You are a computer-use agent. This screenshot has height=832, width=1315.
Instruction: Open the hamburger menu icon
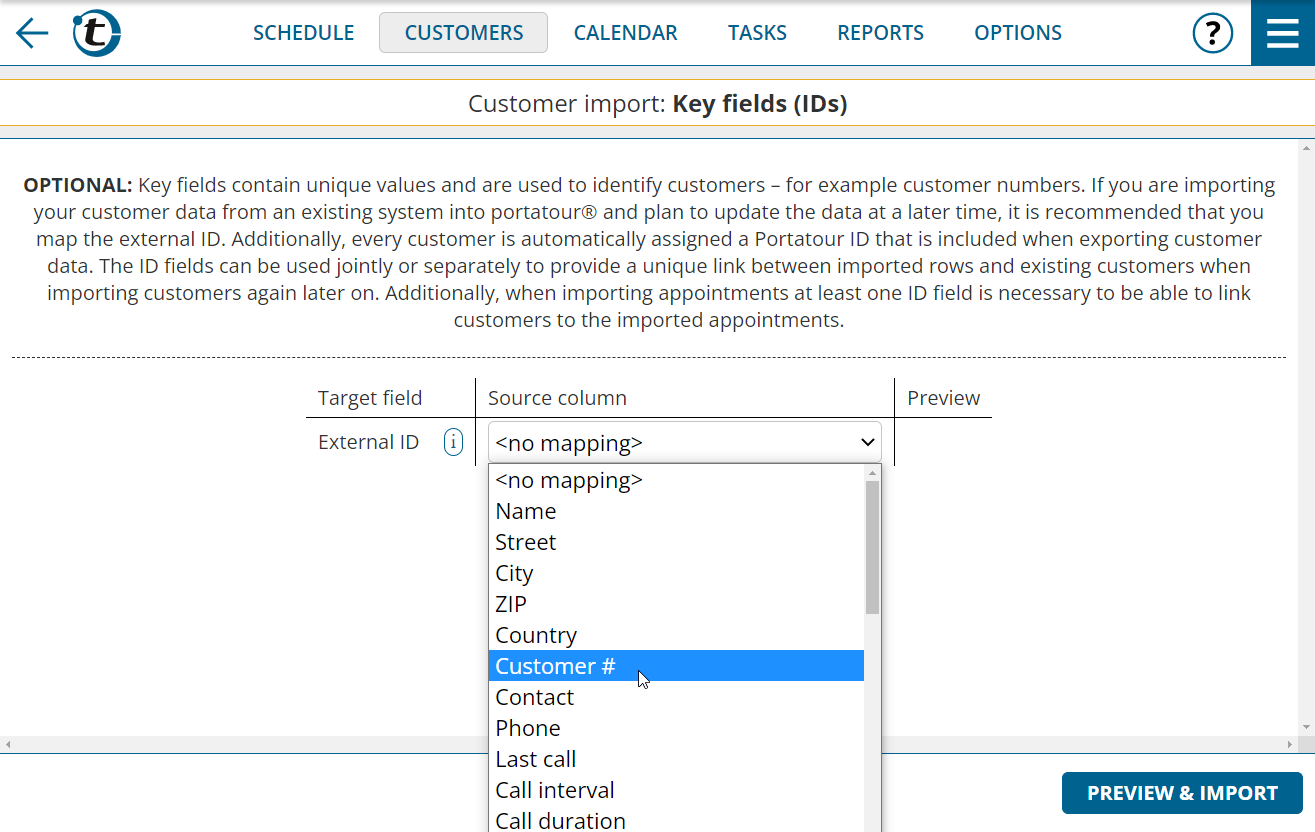click(x=1281, y=32)
